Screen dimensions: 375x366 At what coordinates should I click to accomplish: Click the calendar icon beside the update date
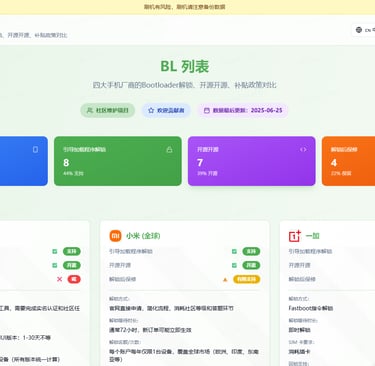click(x=207, y=110)
